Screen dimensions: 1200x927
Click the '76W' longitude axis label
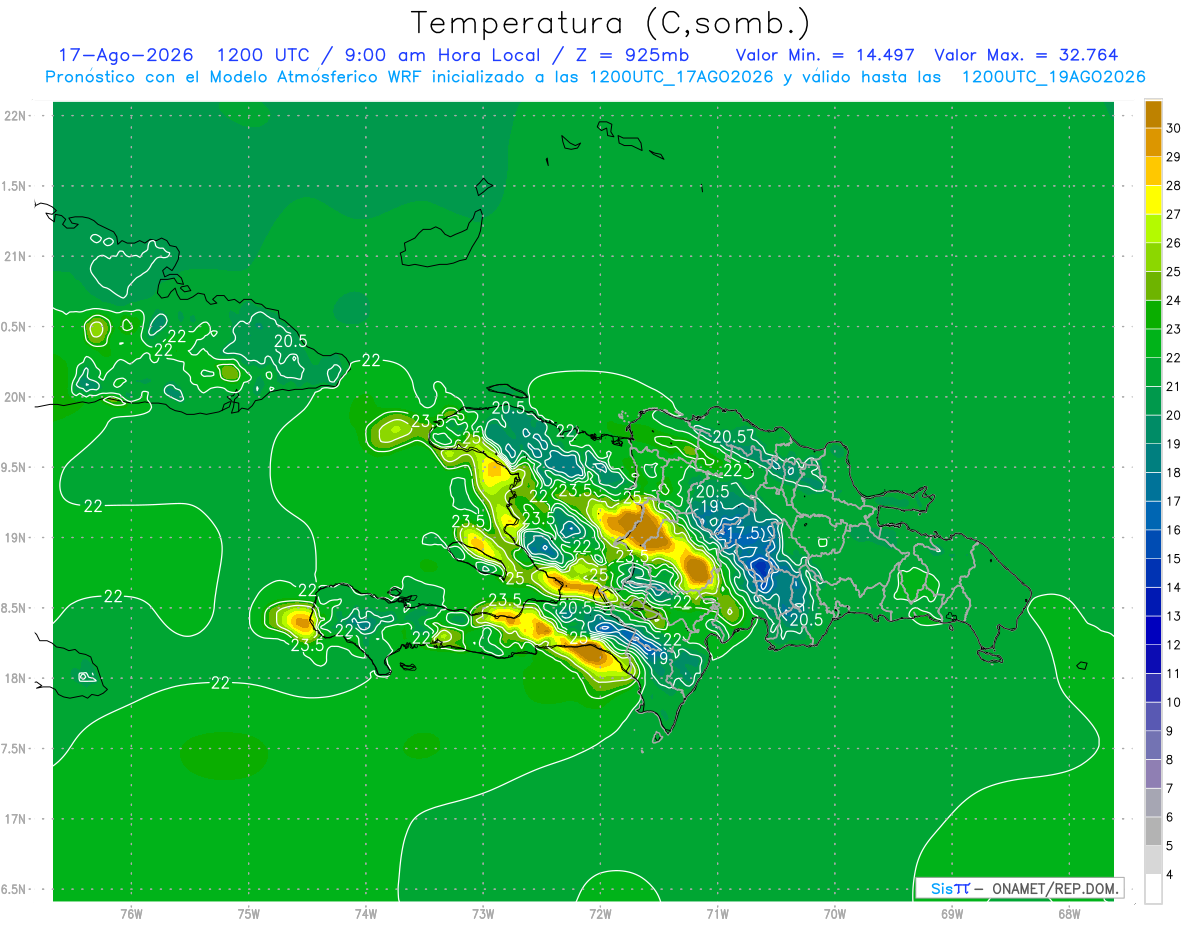[131, 913]
